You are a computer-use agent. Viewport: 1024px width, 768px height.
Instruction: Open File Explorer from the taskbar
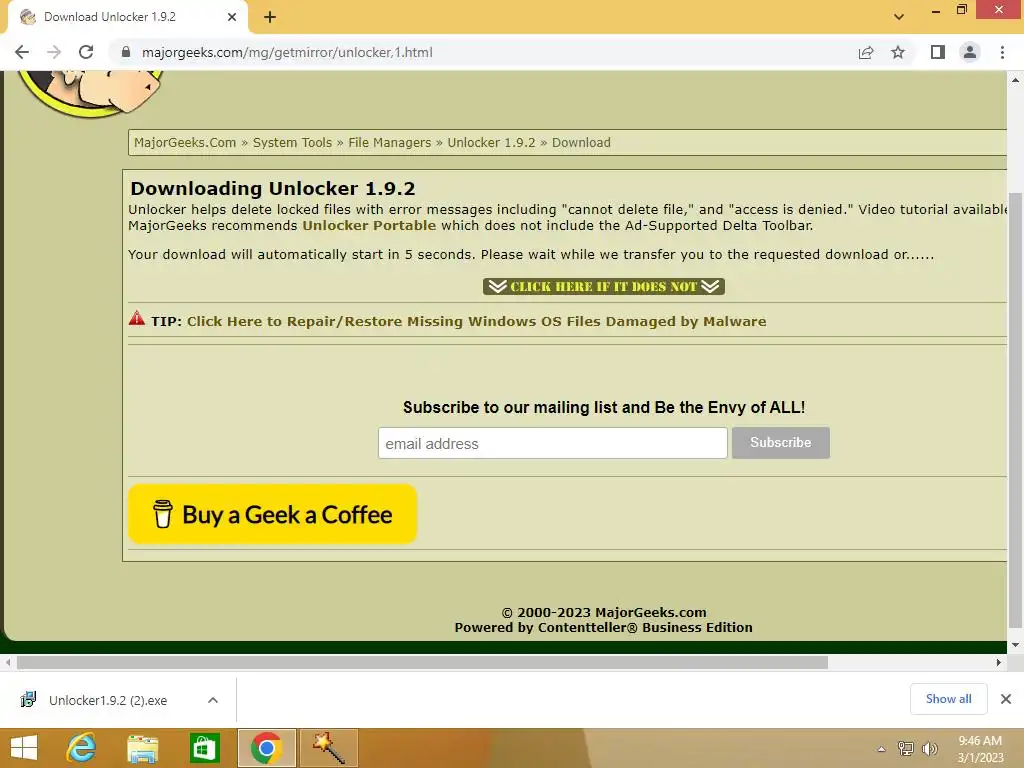click(x=142, y=748)
